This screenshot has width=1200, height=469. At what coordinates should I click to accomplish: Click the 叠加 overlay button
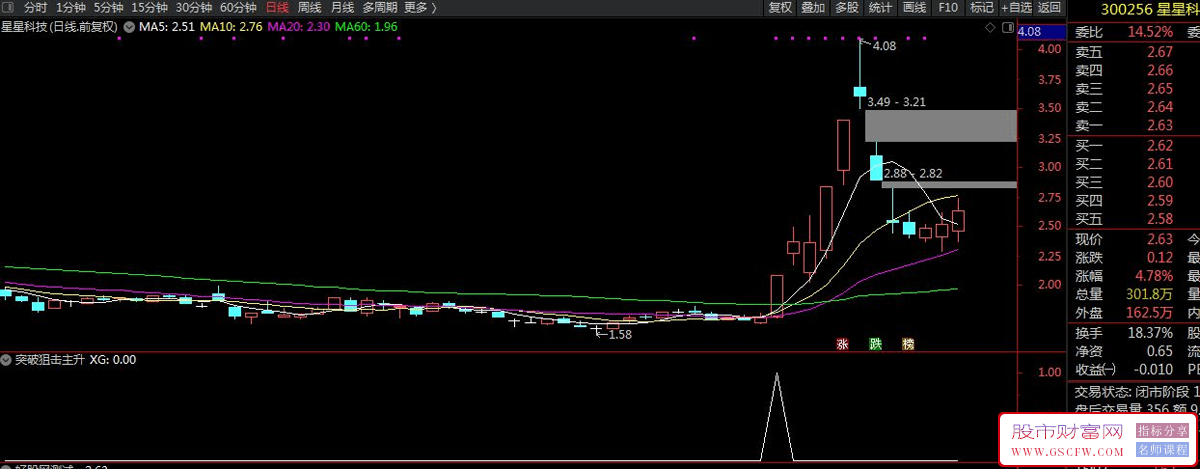click(813, 7)
